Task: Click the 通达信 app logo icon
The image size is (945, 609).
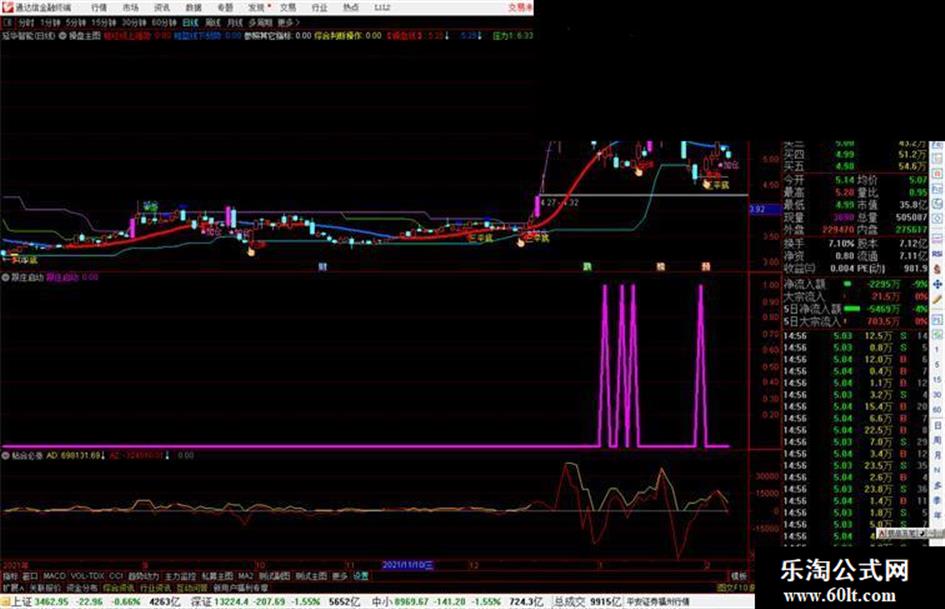Action: 7,7
